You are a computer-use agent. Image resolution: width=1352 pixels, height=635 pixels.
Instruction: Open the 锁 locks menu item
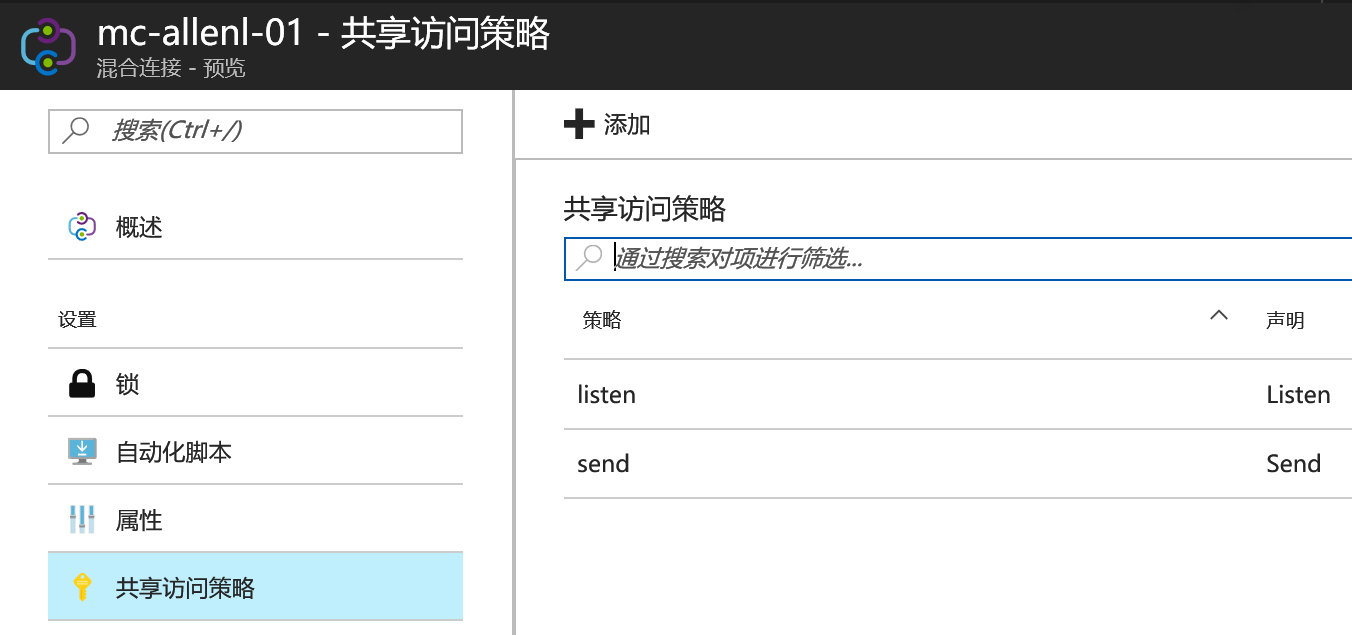tap(128, 384)
